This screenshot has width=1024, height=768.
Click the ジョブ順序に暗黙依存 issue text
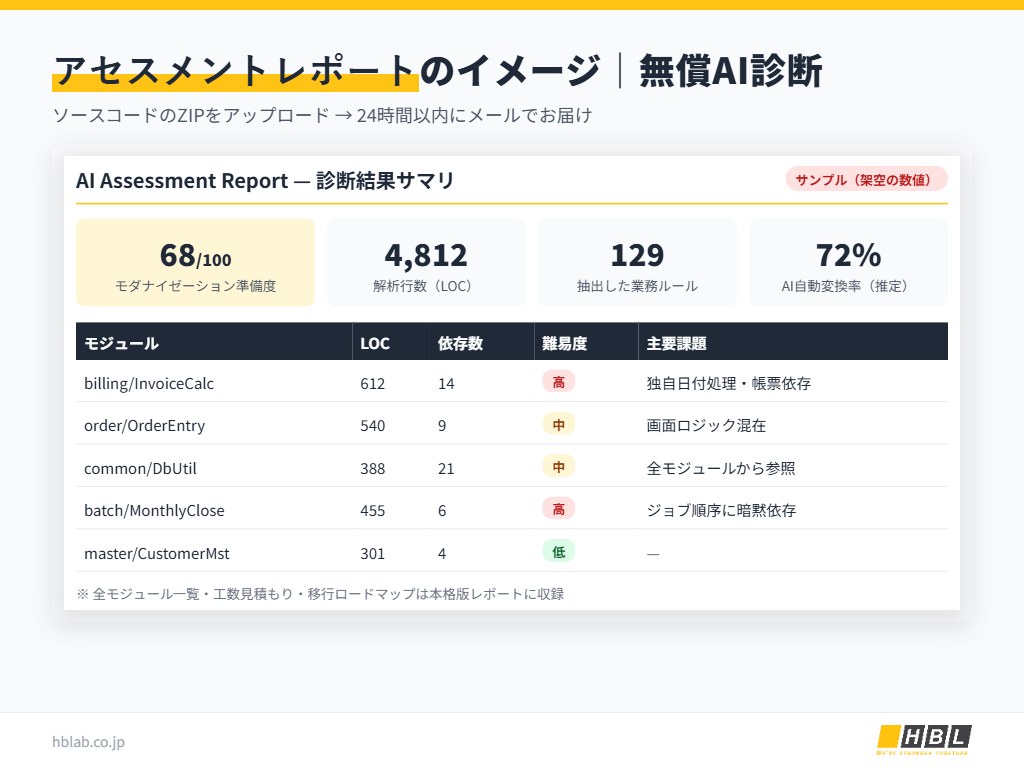(721, 511)
